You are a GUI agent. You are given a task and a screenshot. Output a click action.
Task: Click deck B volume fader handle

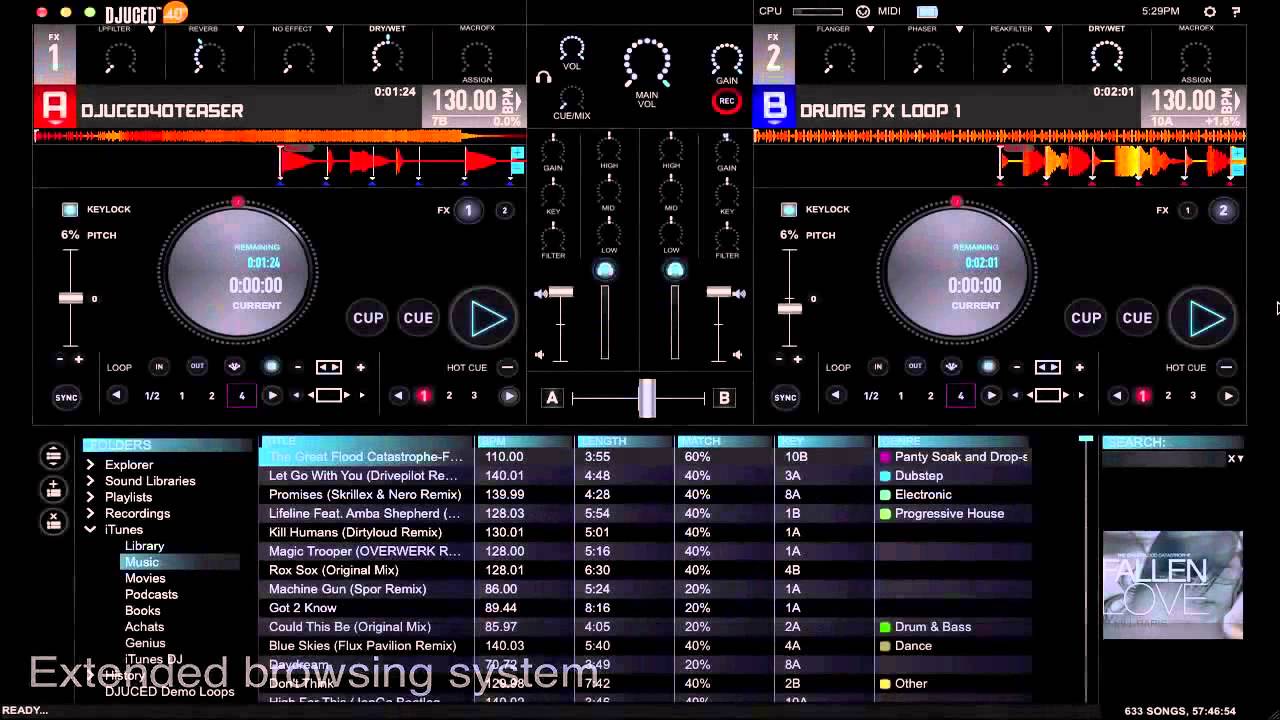(x=719, y=292)
